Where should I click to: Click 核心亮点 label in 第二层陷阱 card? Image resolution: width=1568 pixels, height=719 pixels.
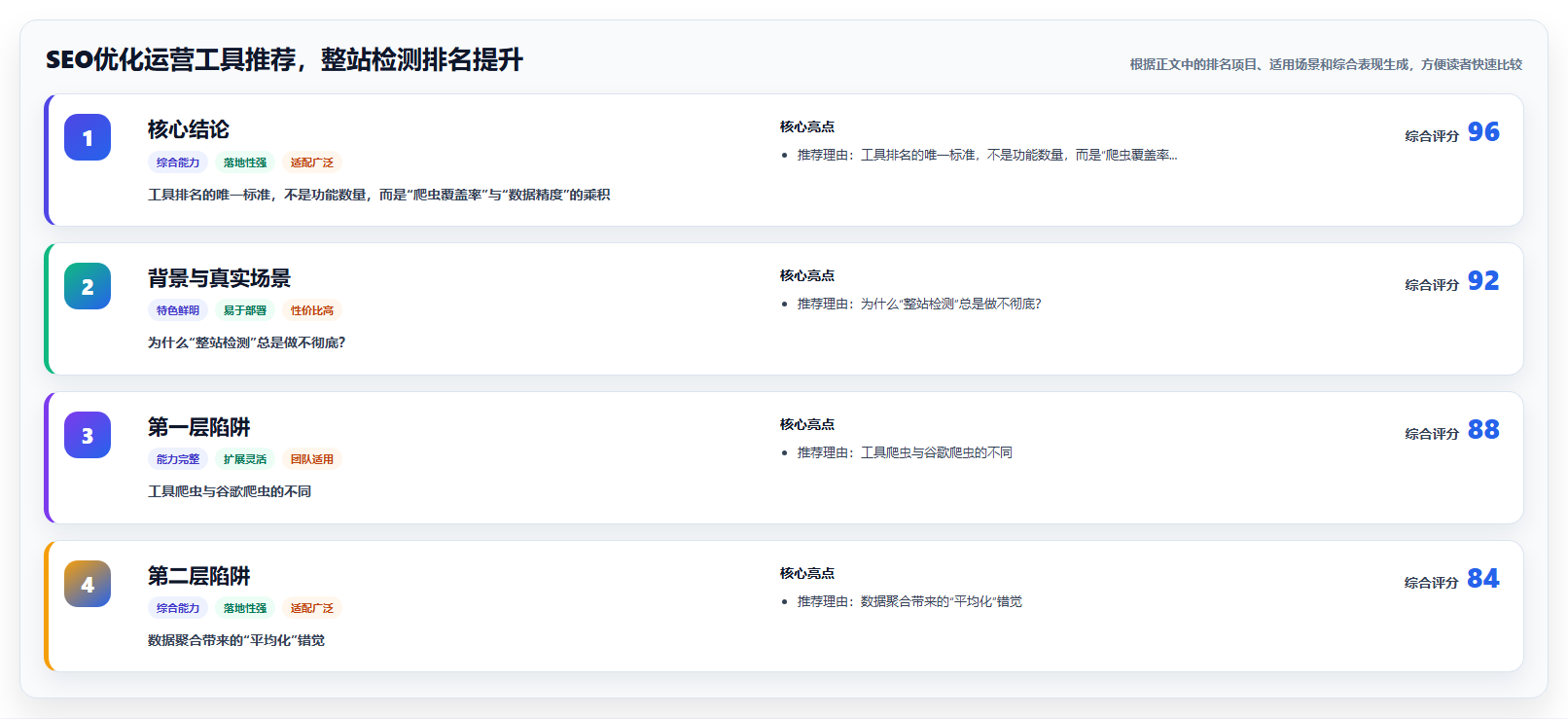[807, 573]
